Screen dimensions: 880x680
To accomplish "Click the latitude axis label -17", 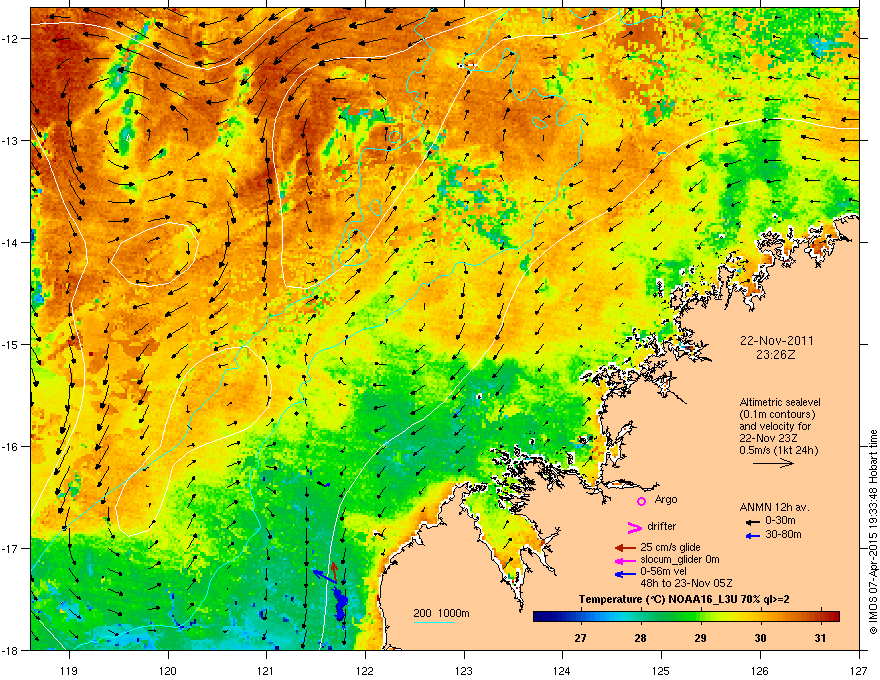I will click(11, 548).
